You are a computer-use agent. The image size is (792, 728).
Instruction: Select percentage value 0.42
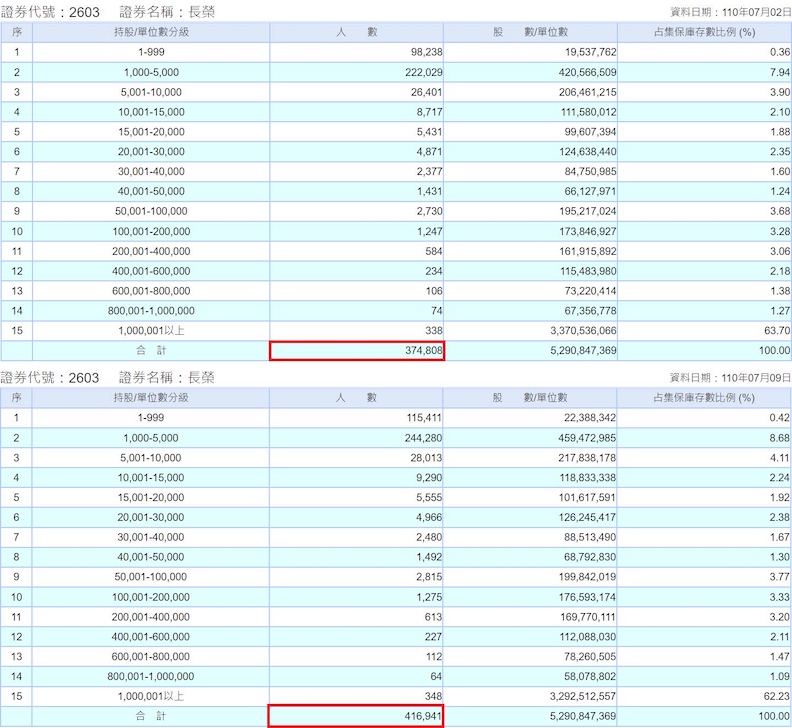pyautogui.click(x=779, y=418)
